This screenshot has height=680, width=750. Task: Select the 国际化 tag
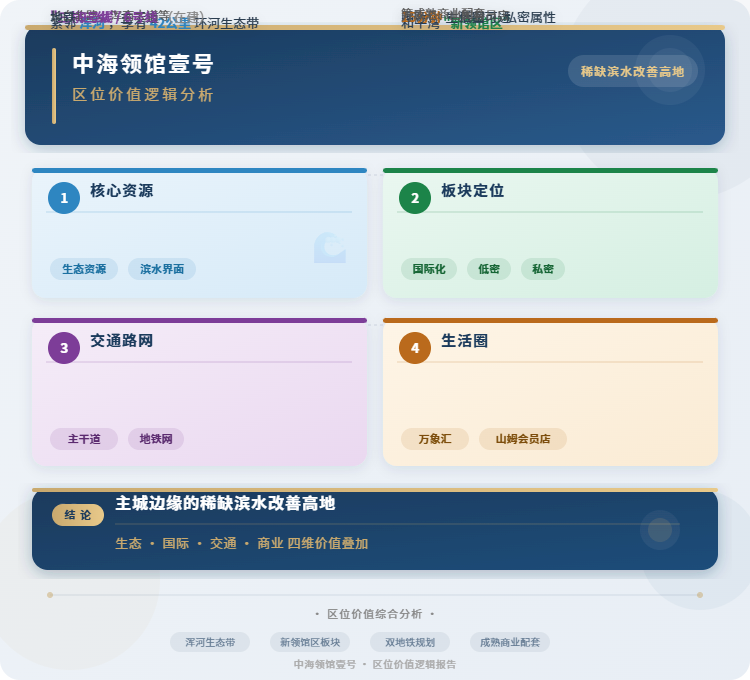(429, 269)
